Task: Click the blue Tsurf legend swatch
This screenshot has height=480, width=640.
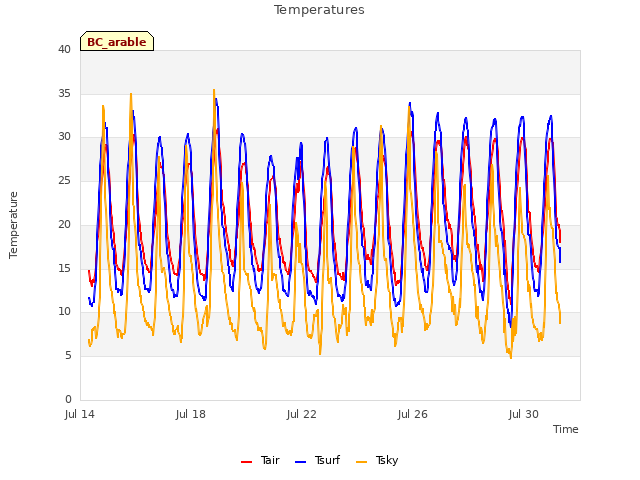Action: [300, 462]
